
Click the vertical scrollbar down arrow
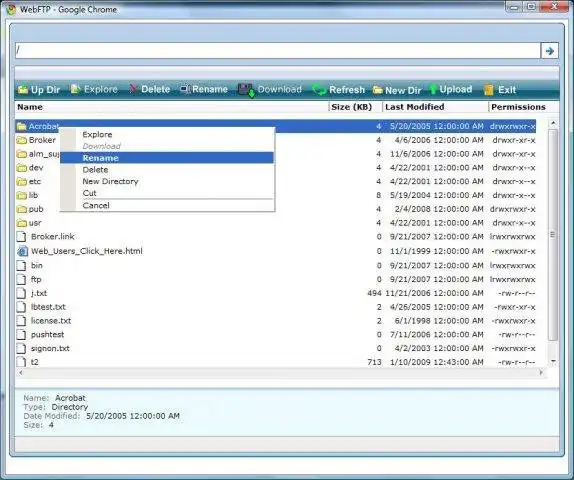point(553,362)
